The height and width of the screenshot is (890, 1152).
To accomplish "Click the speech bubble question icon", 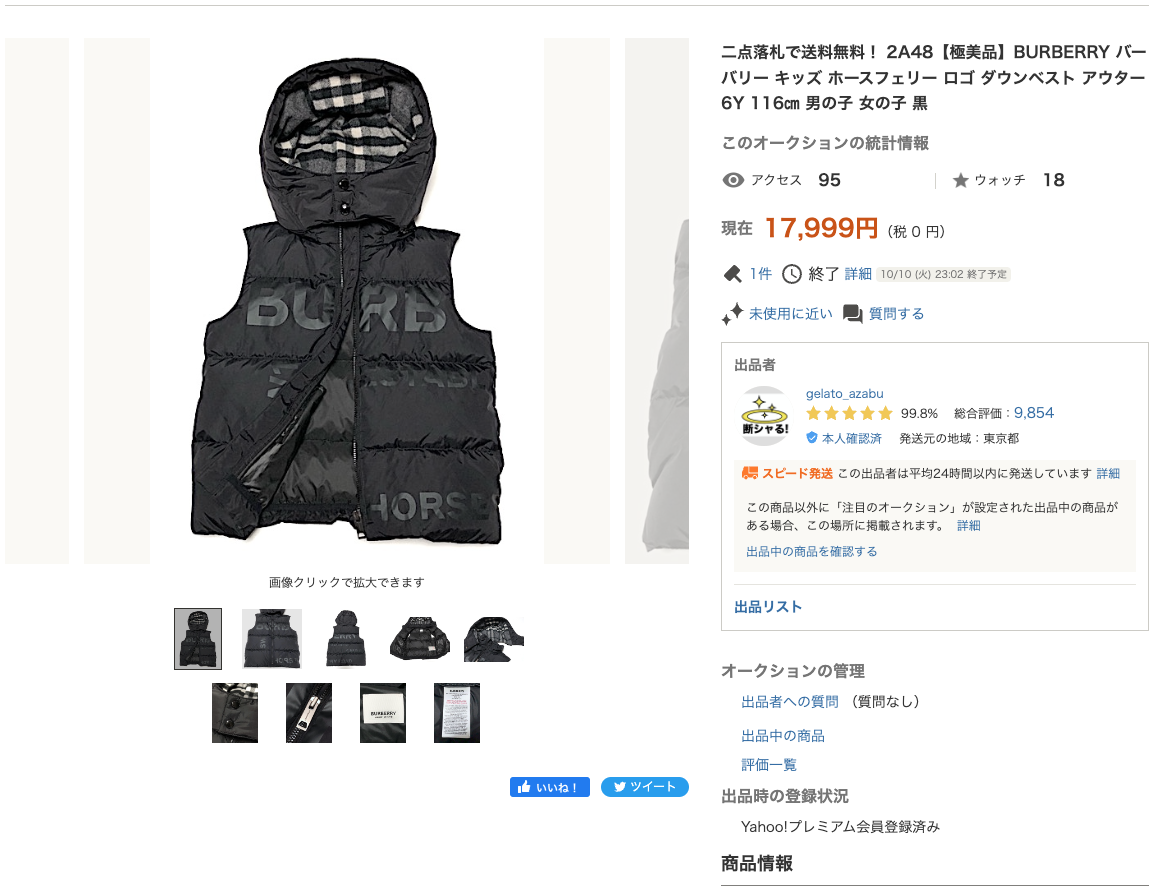I will pos(852,314).
